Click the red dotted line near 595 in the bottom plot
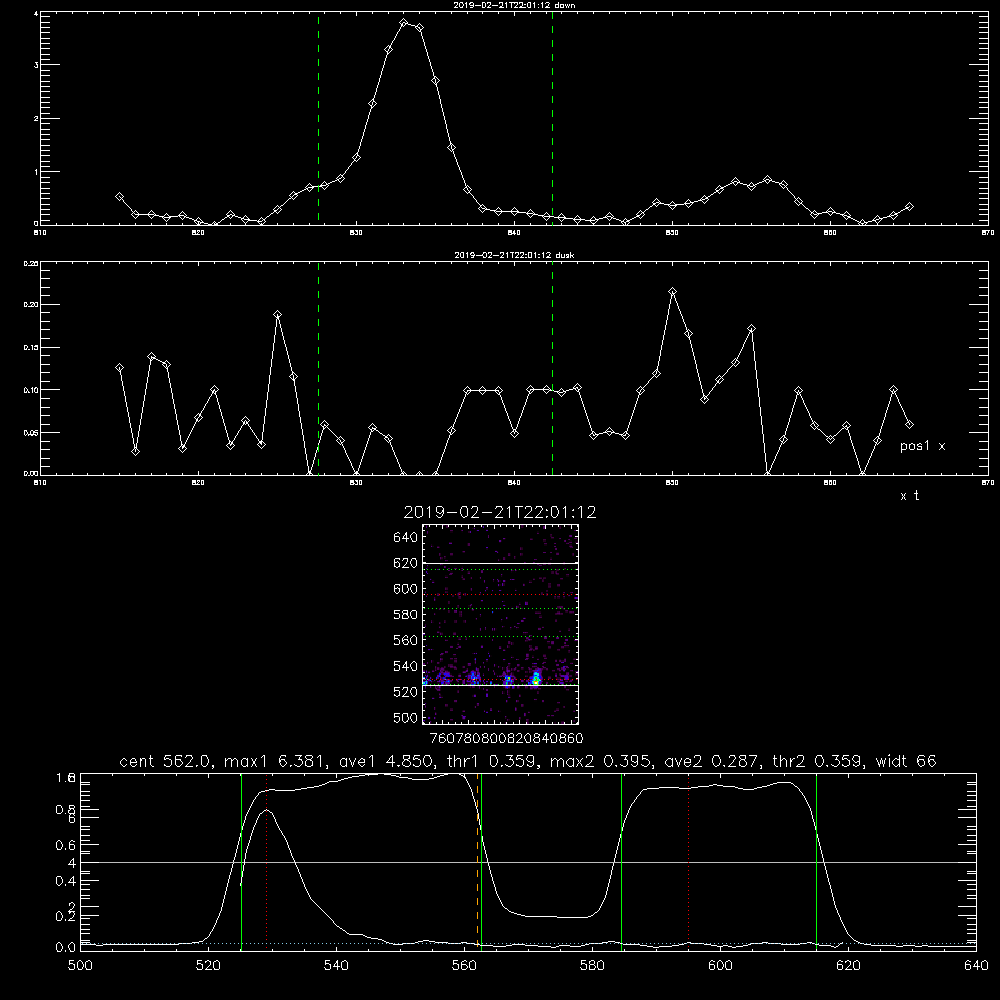Screen dimensions: 1000x1000 [689, 862]
